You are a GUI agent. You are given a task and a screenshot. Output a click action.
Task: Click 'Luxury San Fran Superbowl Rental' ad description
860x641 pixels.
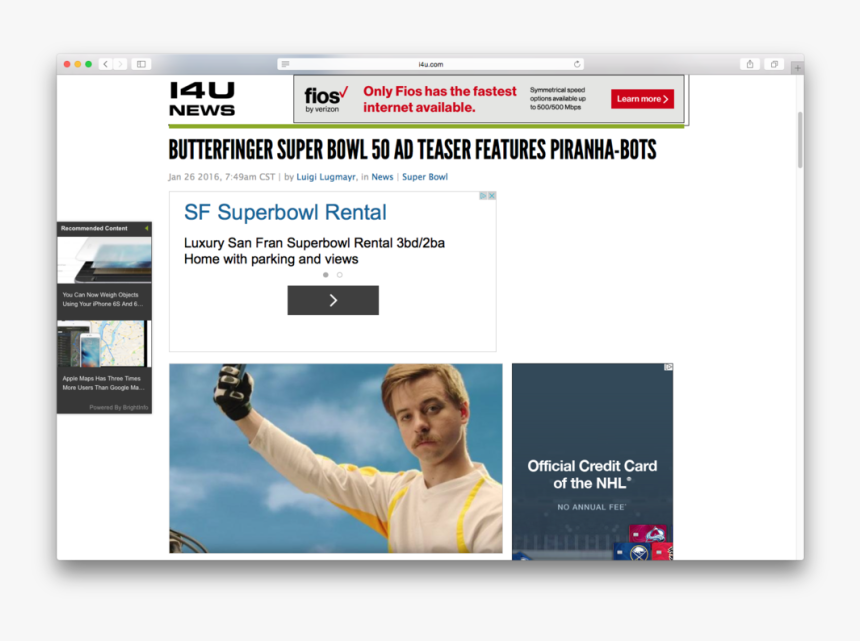pos(314,251)
